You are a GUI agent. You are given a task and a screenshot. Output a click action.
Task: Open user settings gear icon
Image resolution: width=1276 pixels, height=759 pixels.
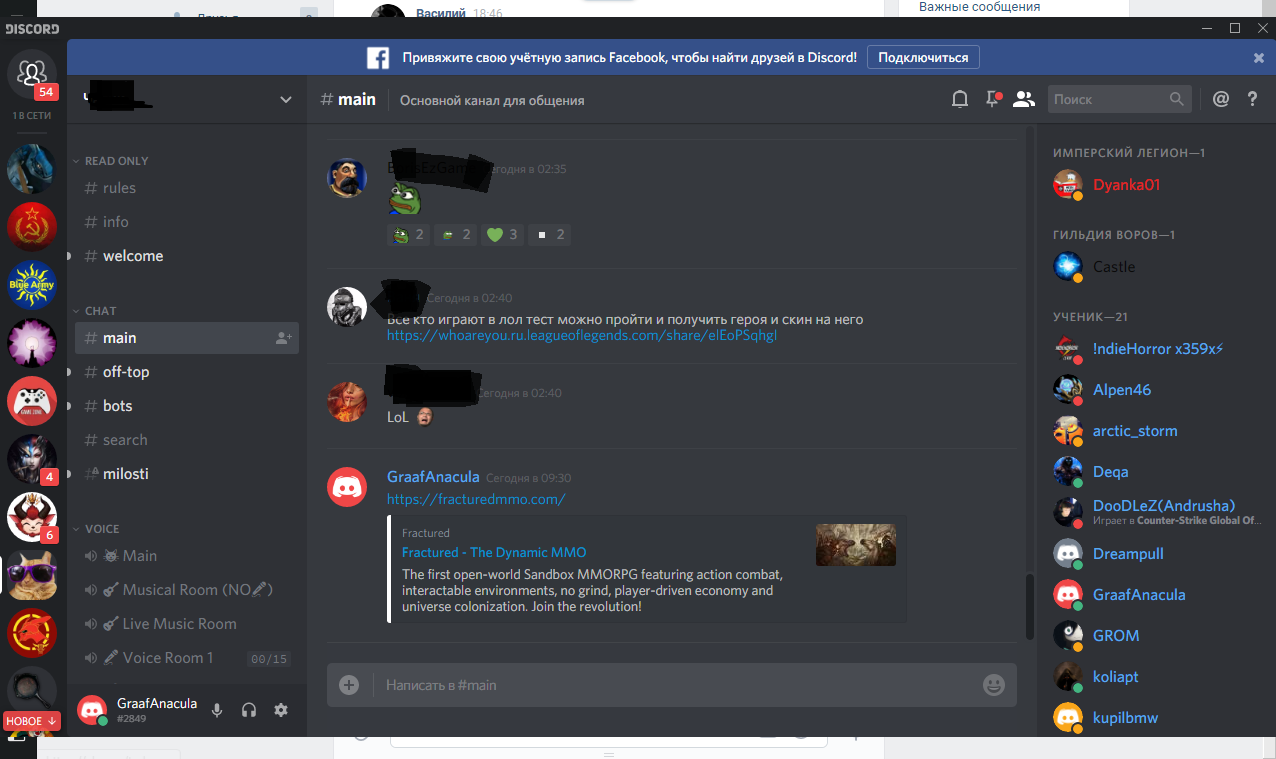pos(281,710)
